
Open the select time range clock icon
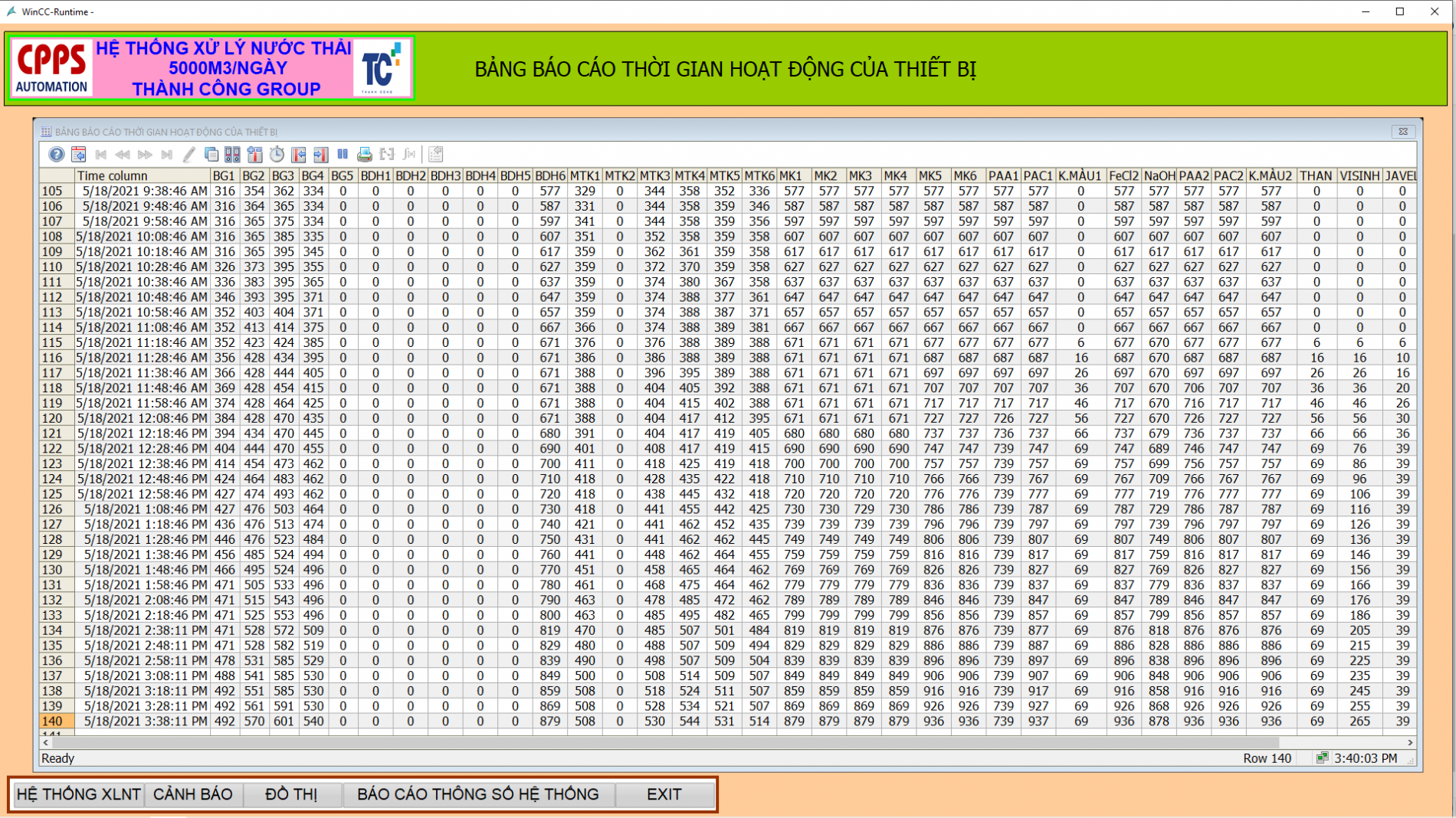point(277,155)
